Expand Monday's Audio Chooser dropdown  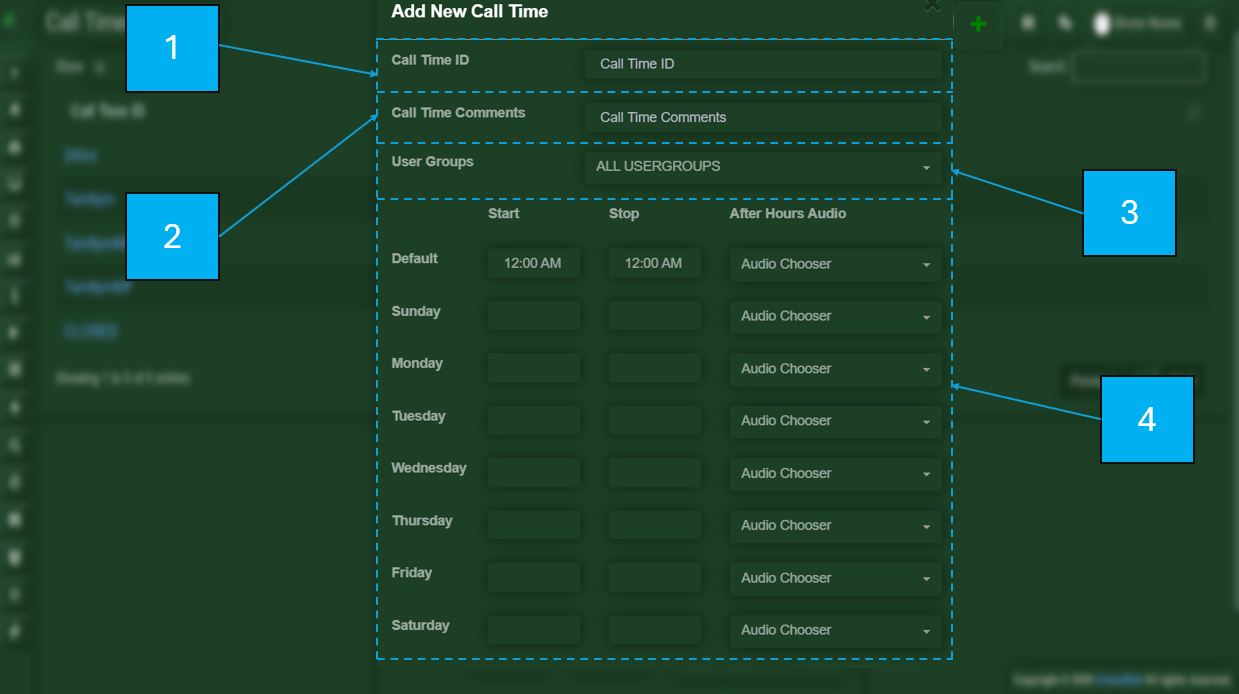[x=835, y=369]
